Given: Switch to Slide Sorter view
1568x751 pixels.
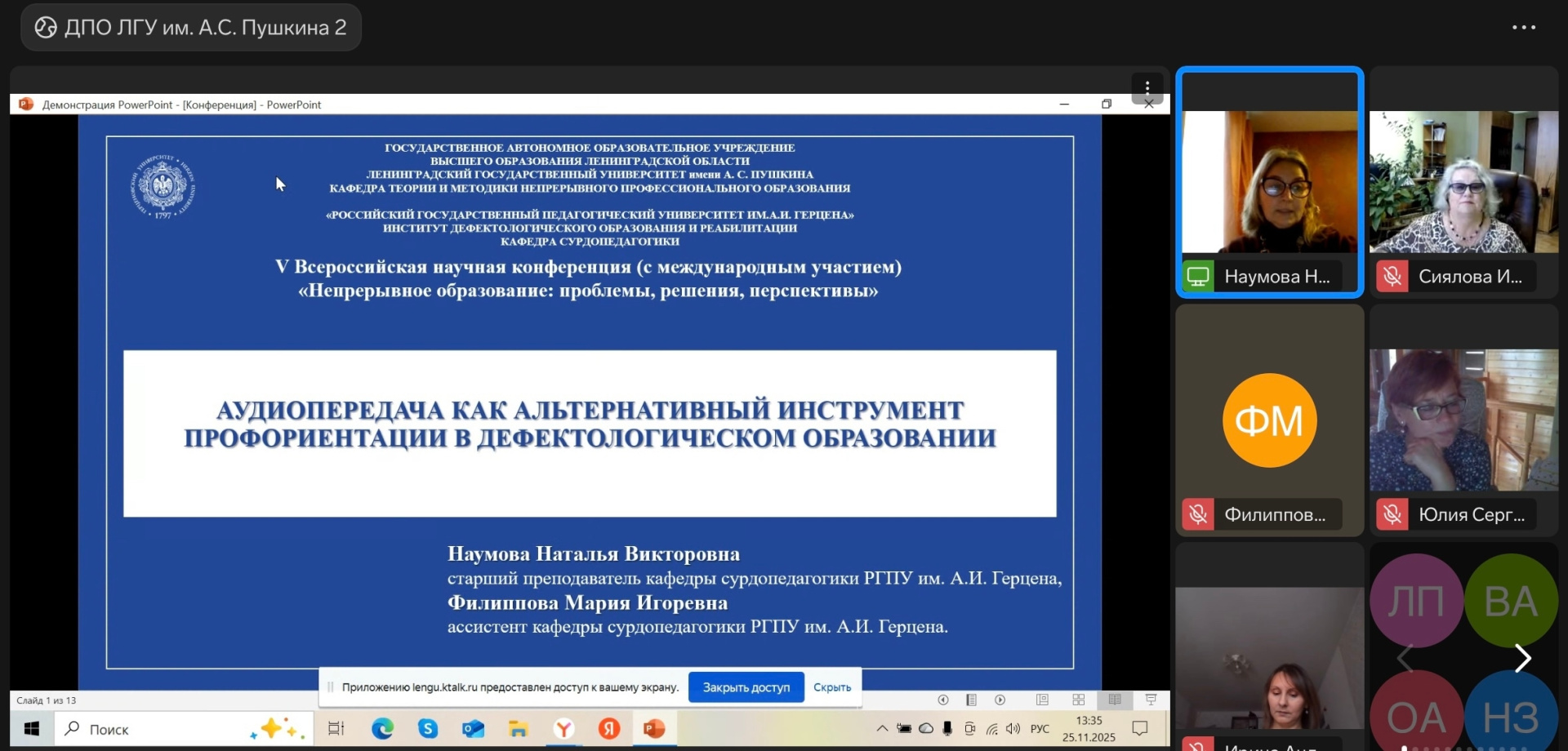Looking at the screenshot, I should [1079, 700].
